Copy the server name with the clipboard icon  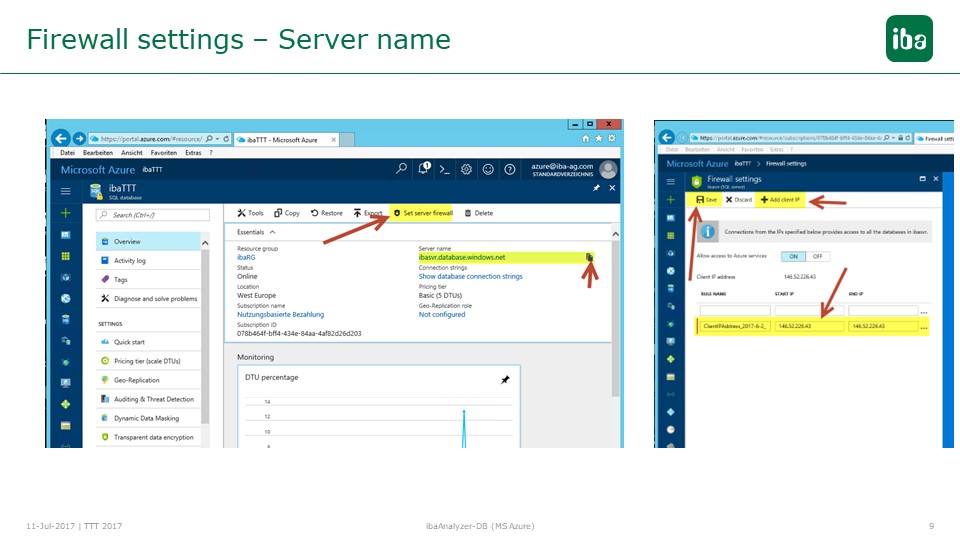click(589, 257)
